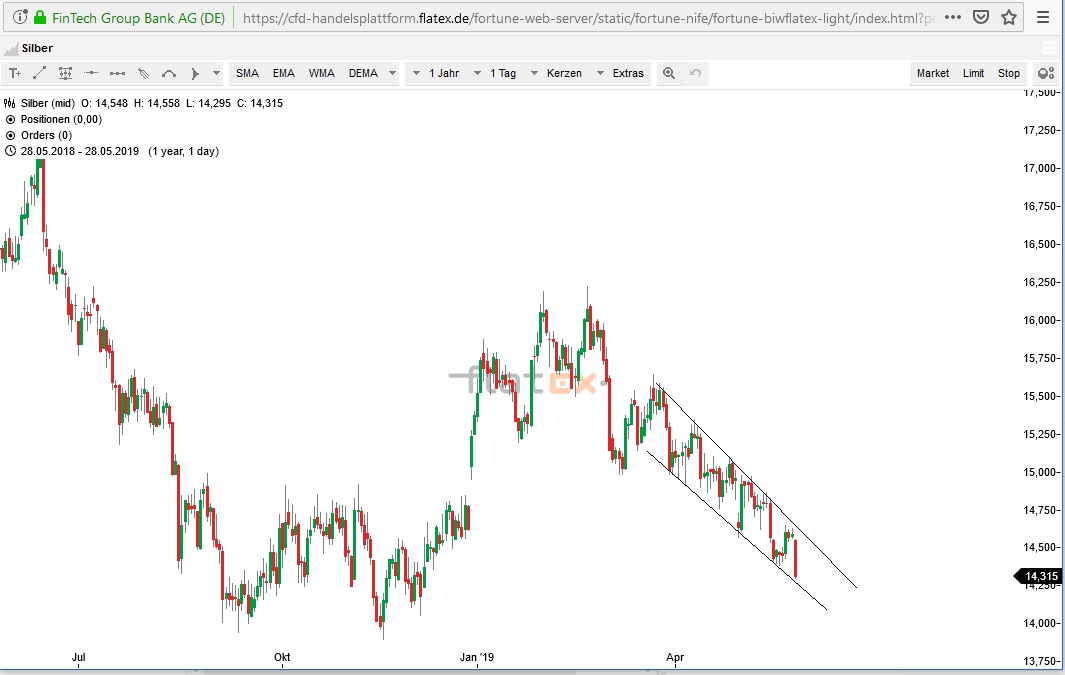Click the Silber (mid) OHLC legend text
The height and width of the screenshot is (675, 1065).
click(x=152, y=103)
